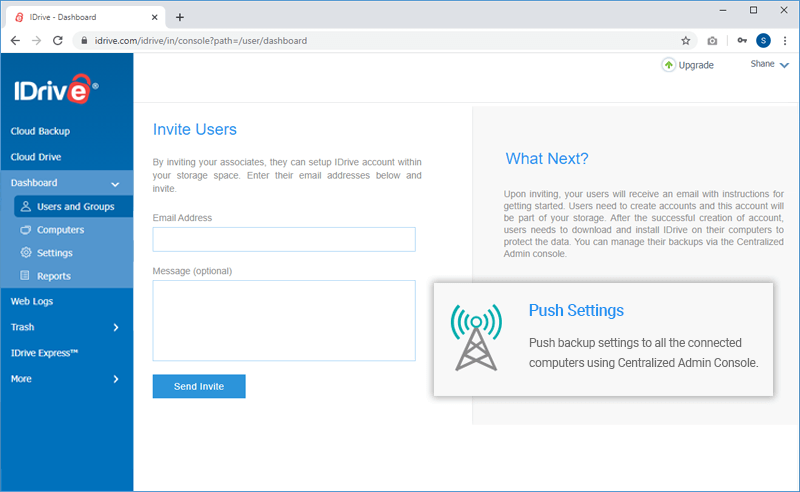Click the Push Settings heading

point(576,310)
